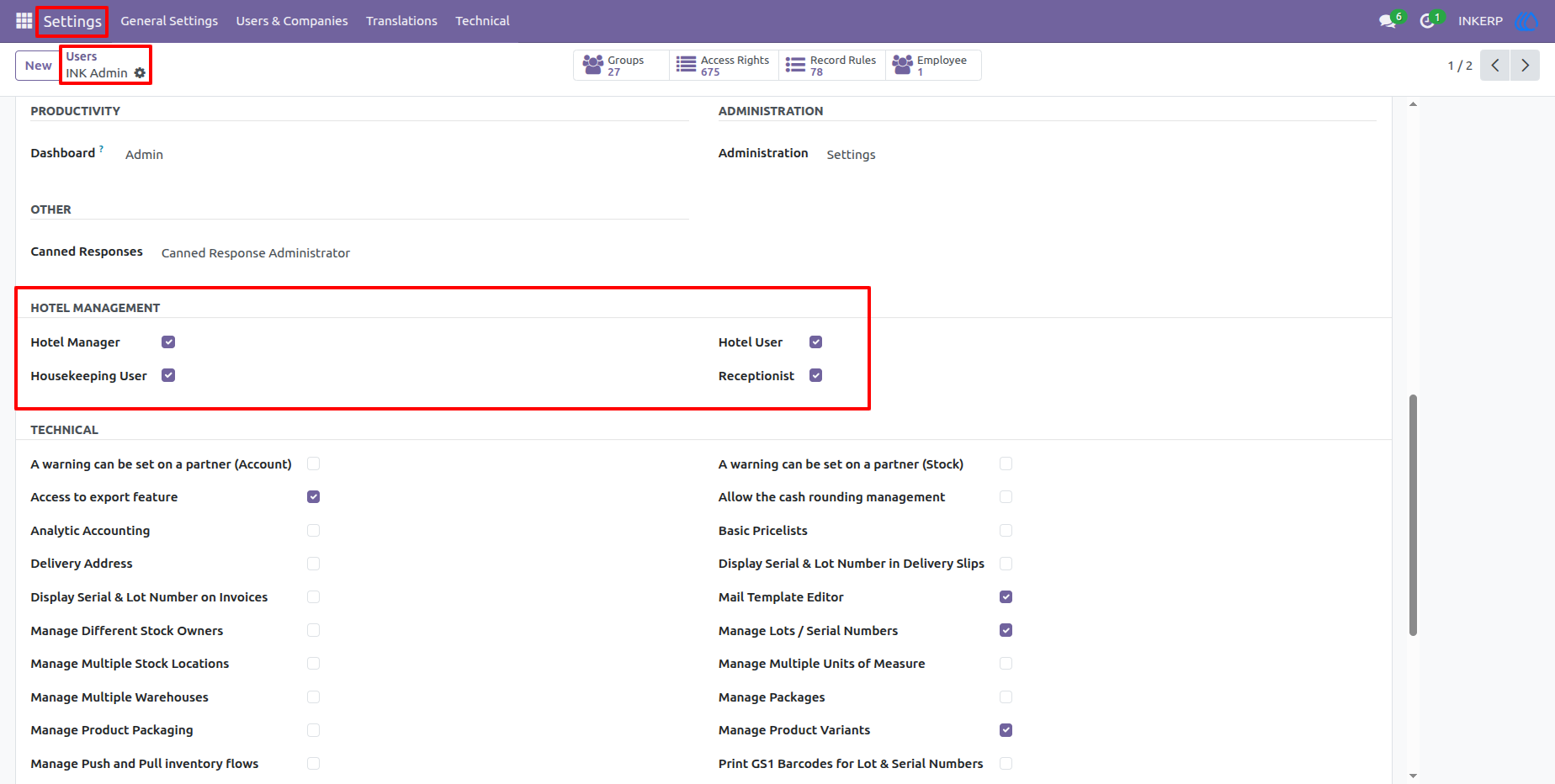
Task: Enable Manage Multiple Warehouses checkbox
Action: coord(313,697)
